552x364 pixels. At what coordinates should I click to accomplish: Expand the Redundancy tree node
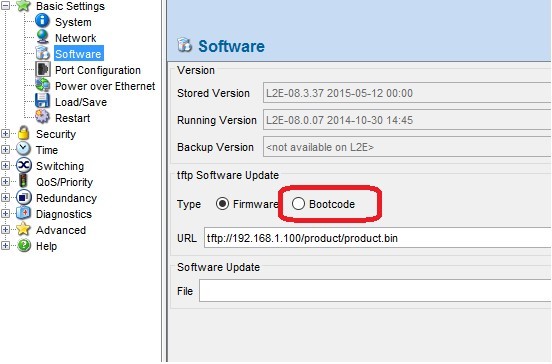[x=5, y=197]
